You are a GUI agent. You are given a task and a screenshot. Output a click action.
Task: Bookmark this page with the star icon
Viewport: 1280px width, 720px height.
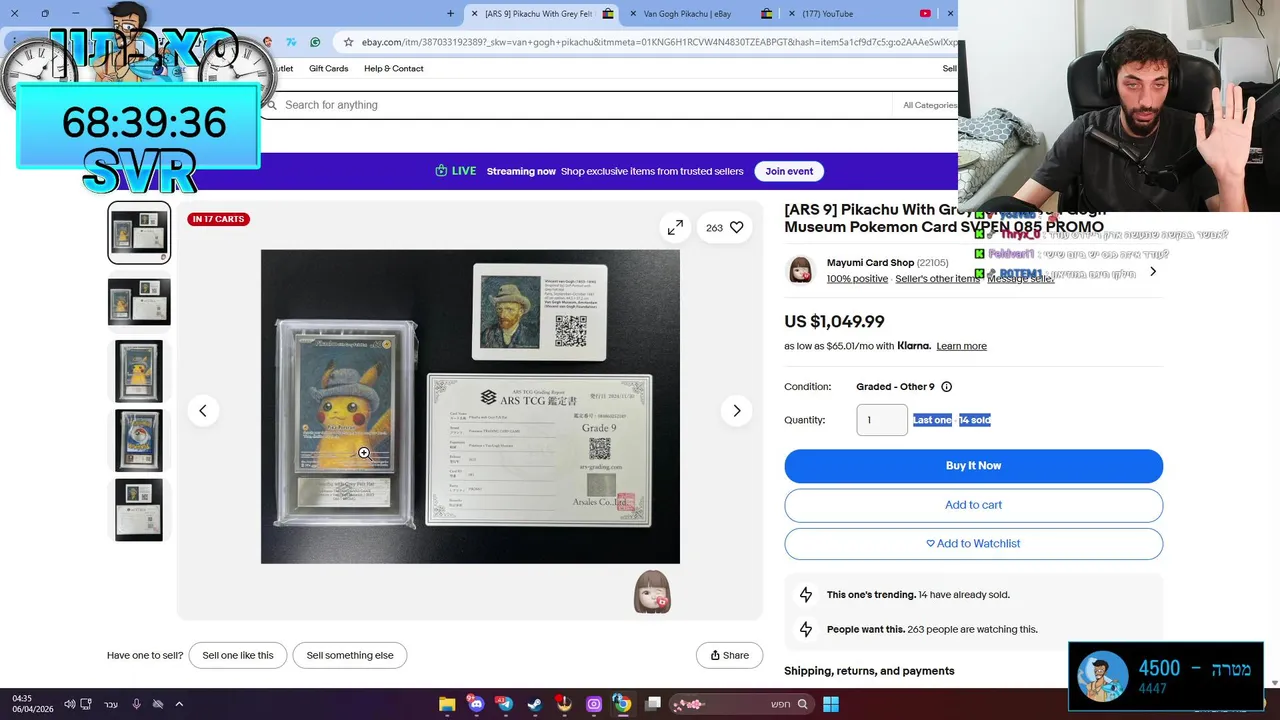(x=348, y=42)
